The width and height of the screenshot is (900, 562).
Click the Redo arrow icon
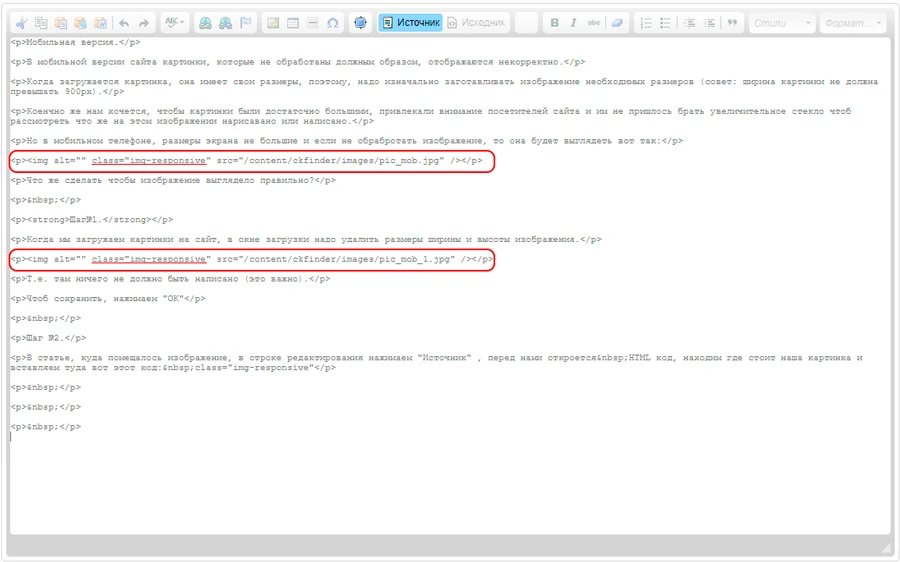[144, 22]
